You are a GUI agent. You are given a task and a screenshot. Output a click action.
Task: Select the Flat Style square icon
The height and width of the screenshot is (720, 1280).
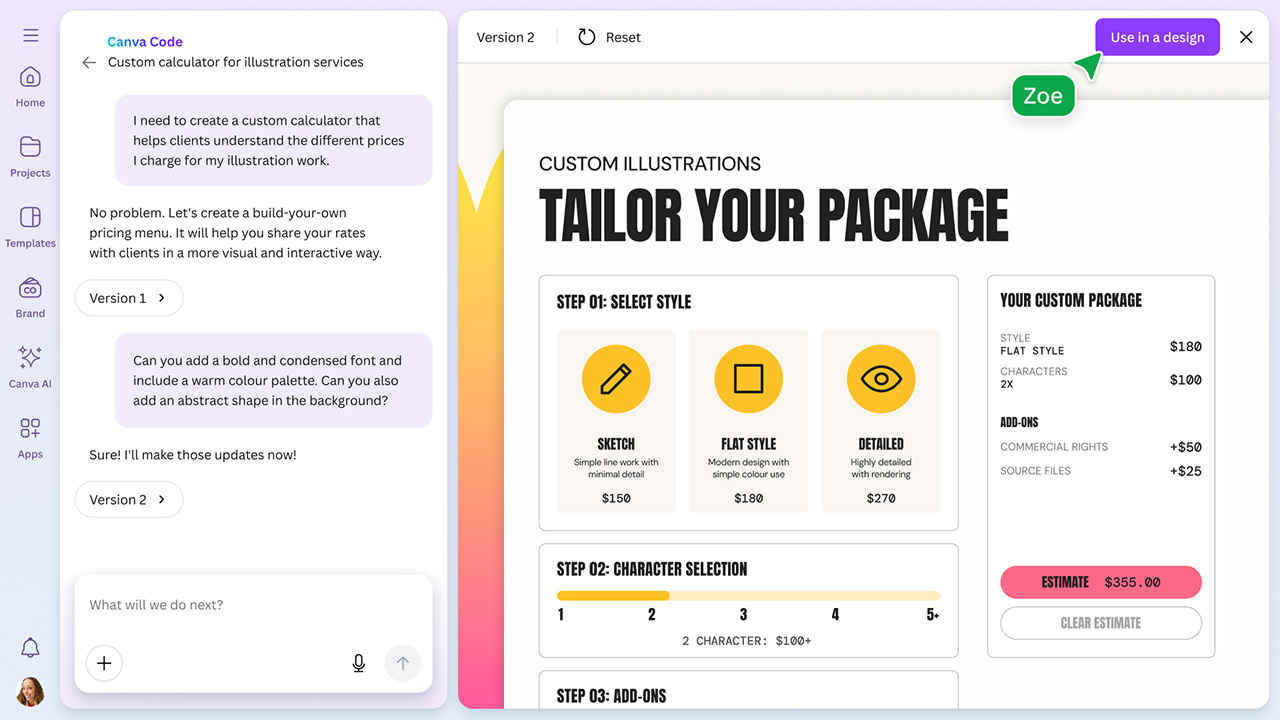748,379
